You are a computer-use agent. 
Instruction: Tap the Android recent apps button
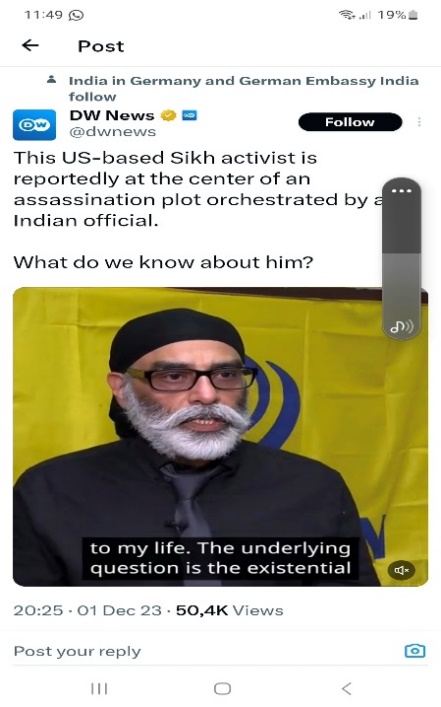click(x=99, y=688)
